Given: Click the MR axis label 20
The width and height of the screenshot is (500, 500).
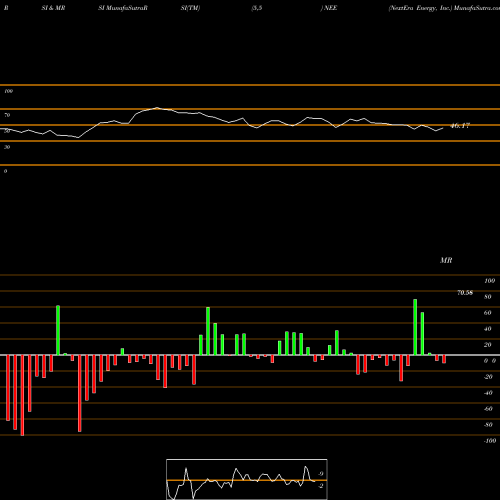Looking at the screenshot, I should point(488,345).
